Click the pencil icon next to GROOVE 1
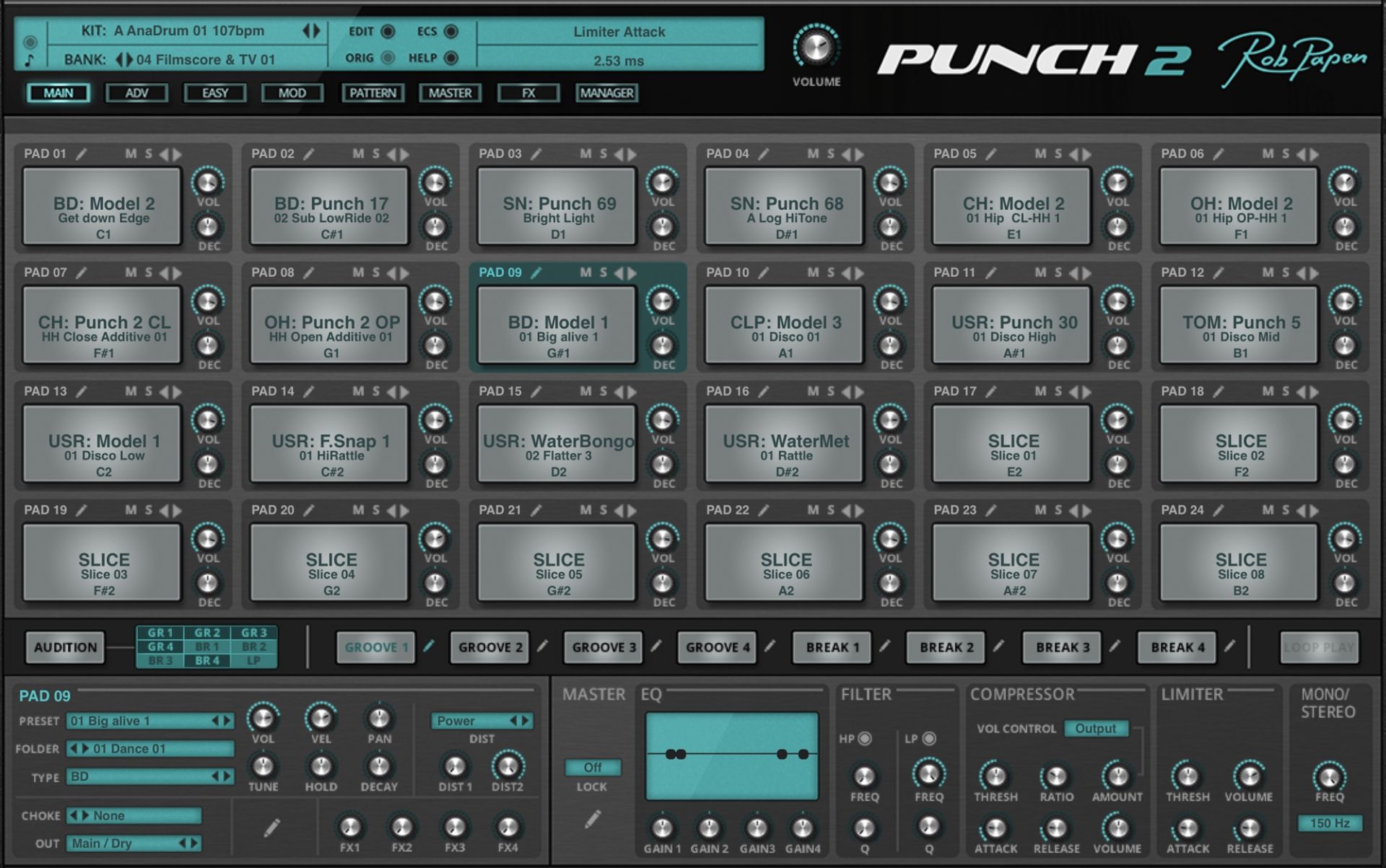This screenshot has height=868, width=1386. (x=429, y=646)
